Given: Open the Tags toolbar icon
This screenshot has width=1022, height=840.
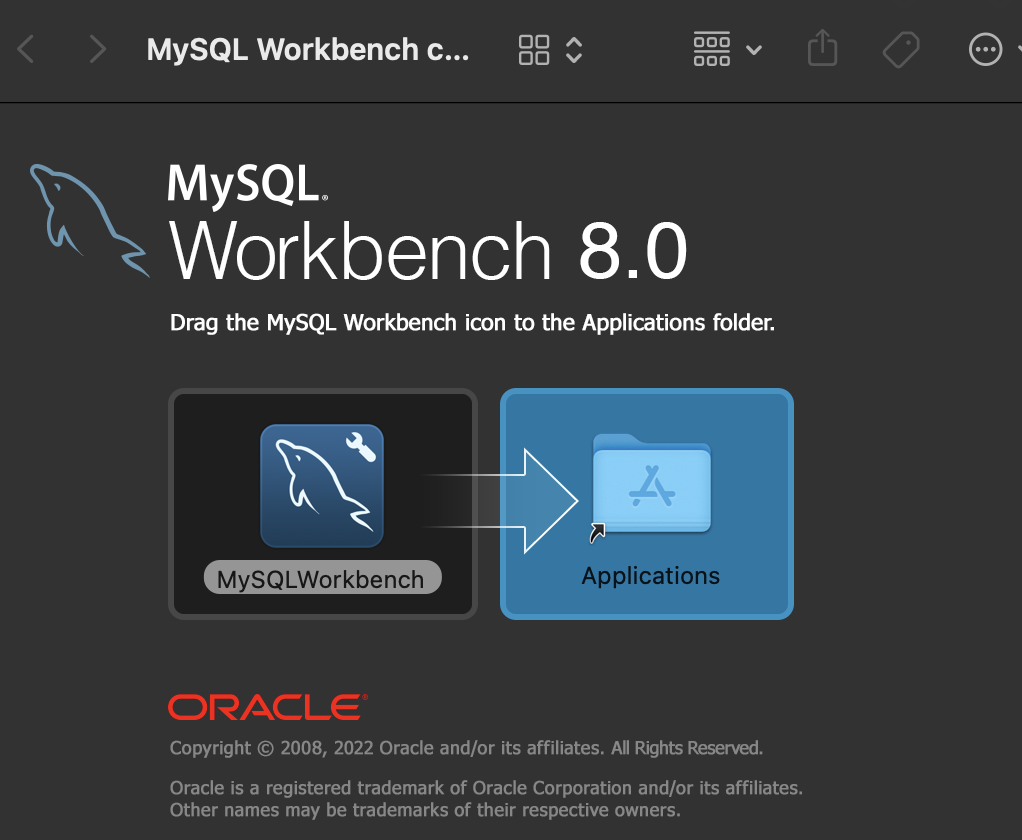Looking at the screenshot, I should 901,50.
